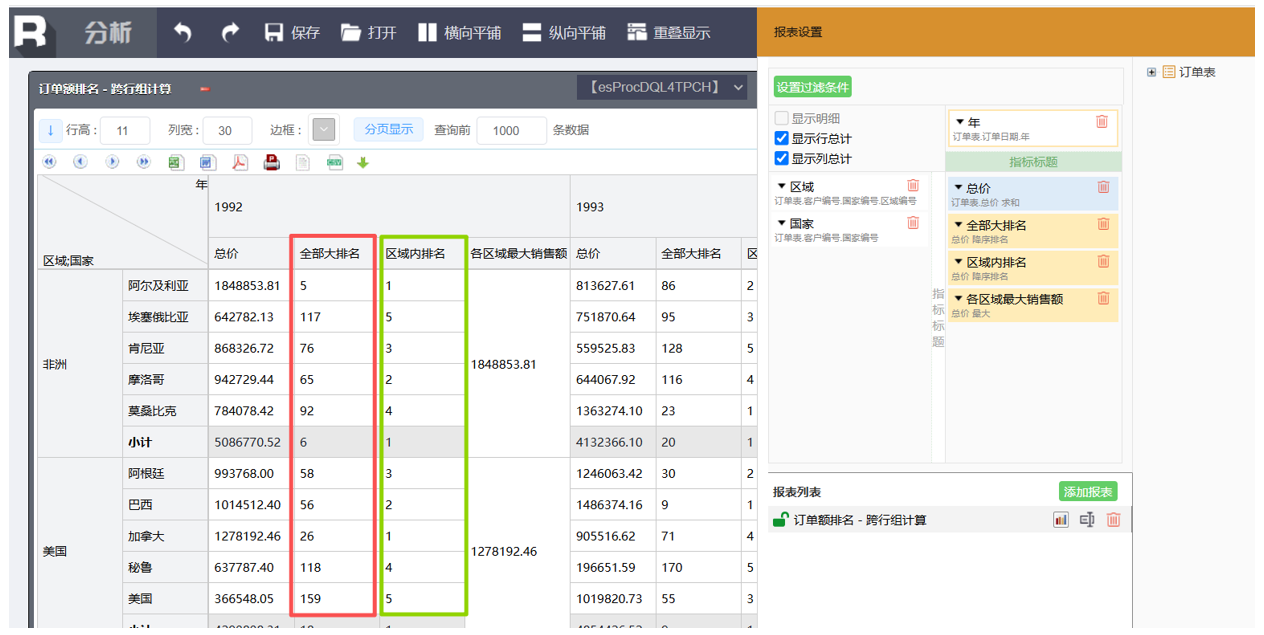Expand the 订单表 tree node
1264x635 pixels.
pyautogui.click(x=1152, y=72)
